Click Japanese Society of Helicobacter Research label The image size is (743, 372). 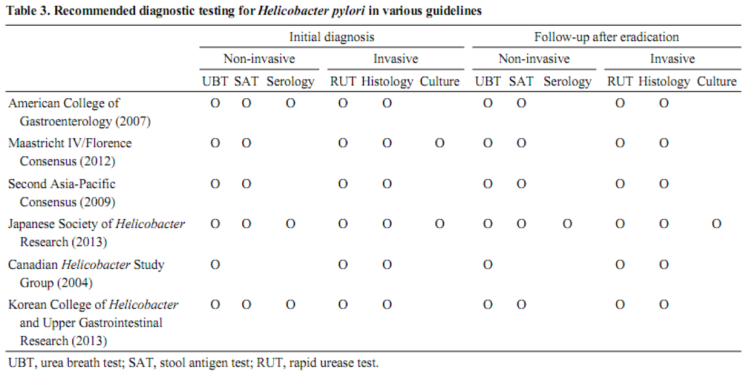pyautogui.click(x=96, y=233)
